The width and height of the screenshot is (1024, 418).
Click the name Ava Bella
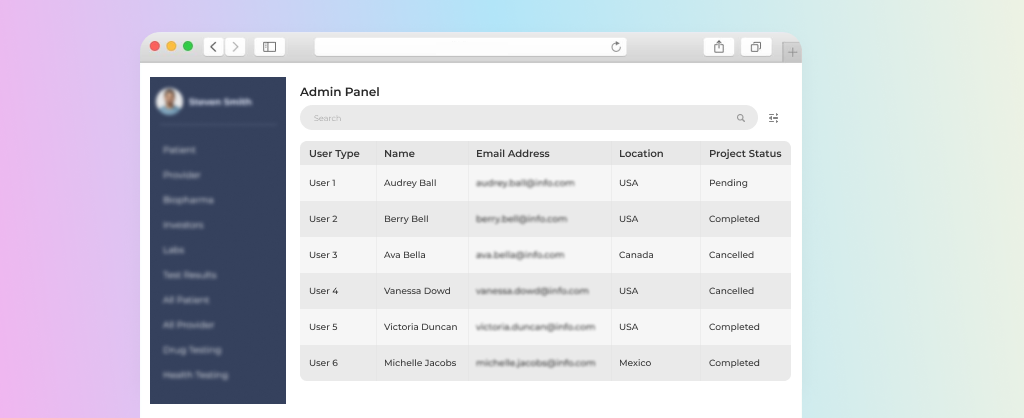(405, 255)
